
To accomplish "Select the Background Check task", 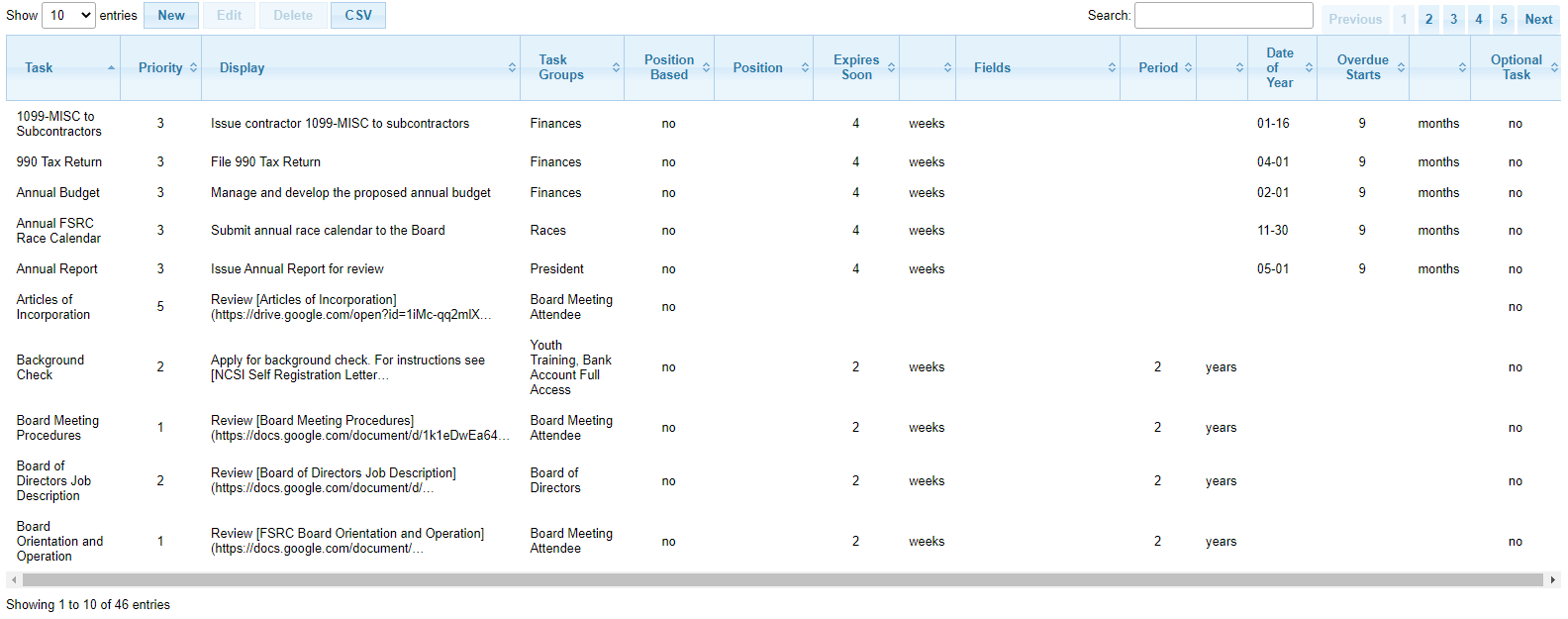I will pyautogui.click(x=50, y=367).
